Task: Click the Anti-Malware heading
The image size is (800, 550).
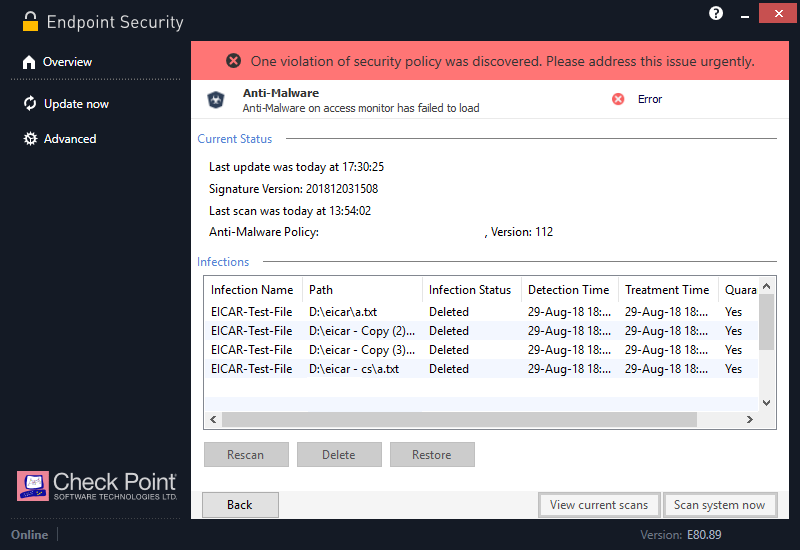Action: [x=281, y=93]
